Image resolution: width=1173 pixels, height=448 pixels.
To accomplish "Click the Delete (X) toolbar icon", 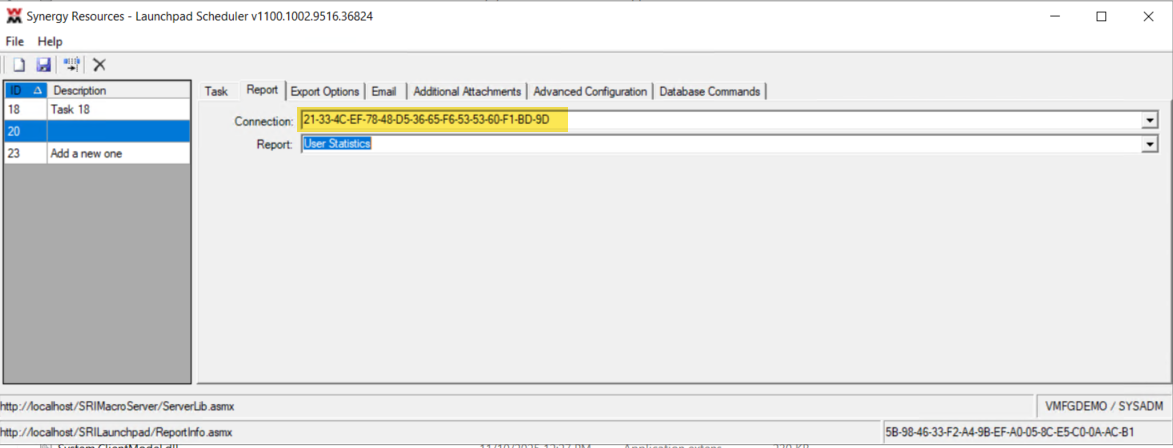I will coord(99,65).
